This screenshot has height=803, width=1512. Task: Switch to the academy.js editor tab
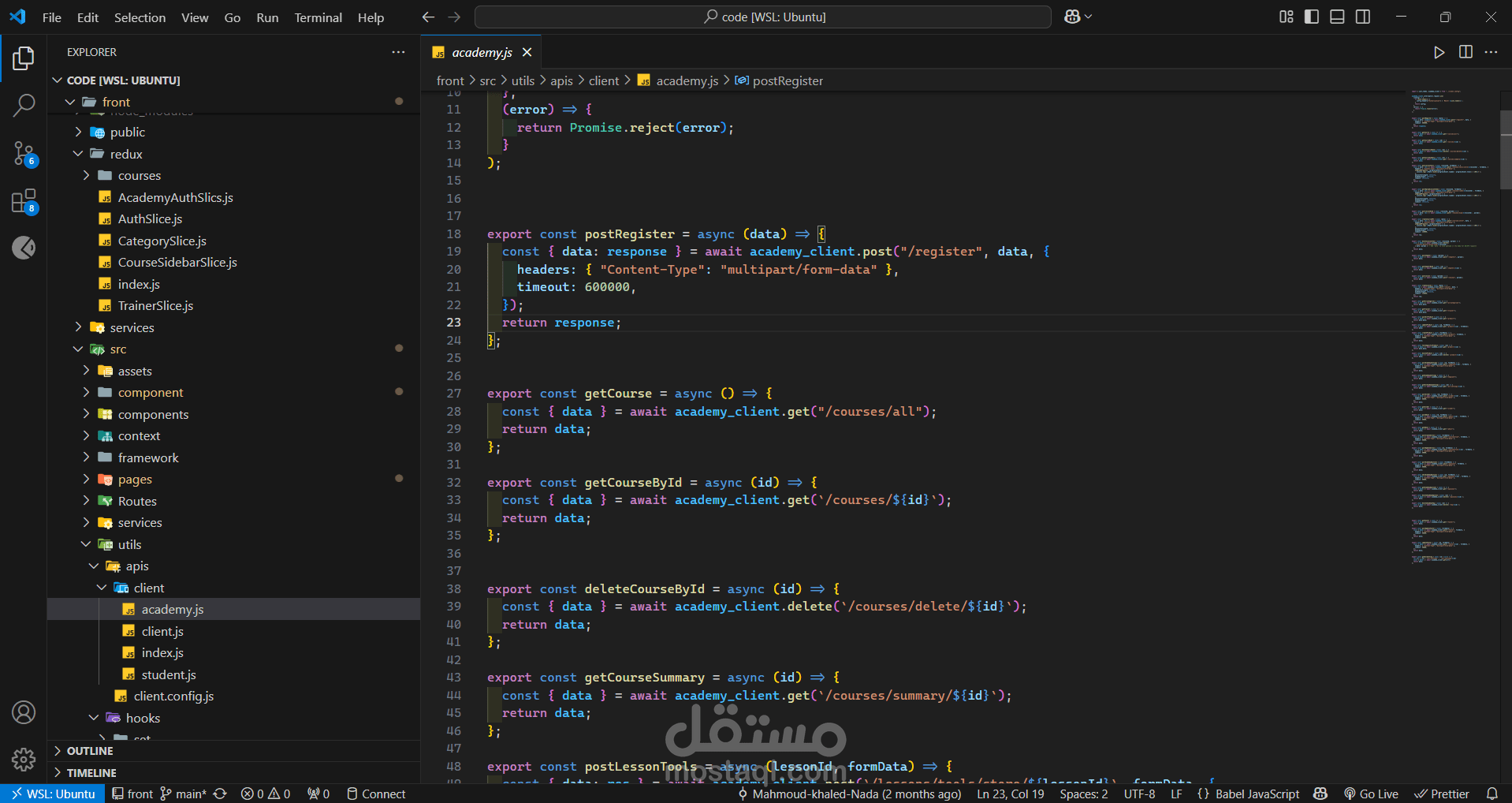[x=482, y=52]
